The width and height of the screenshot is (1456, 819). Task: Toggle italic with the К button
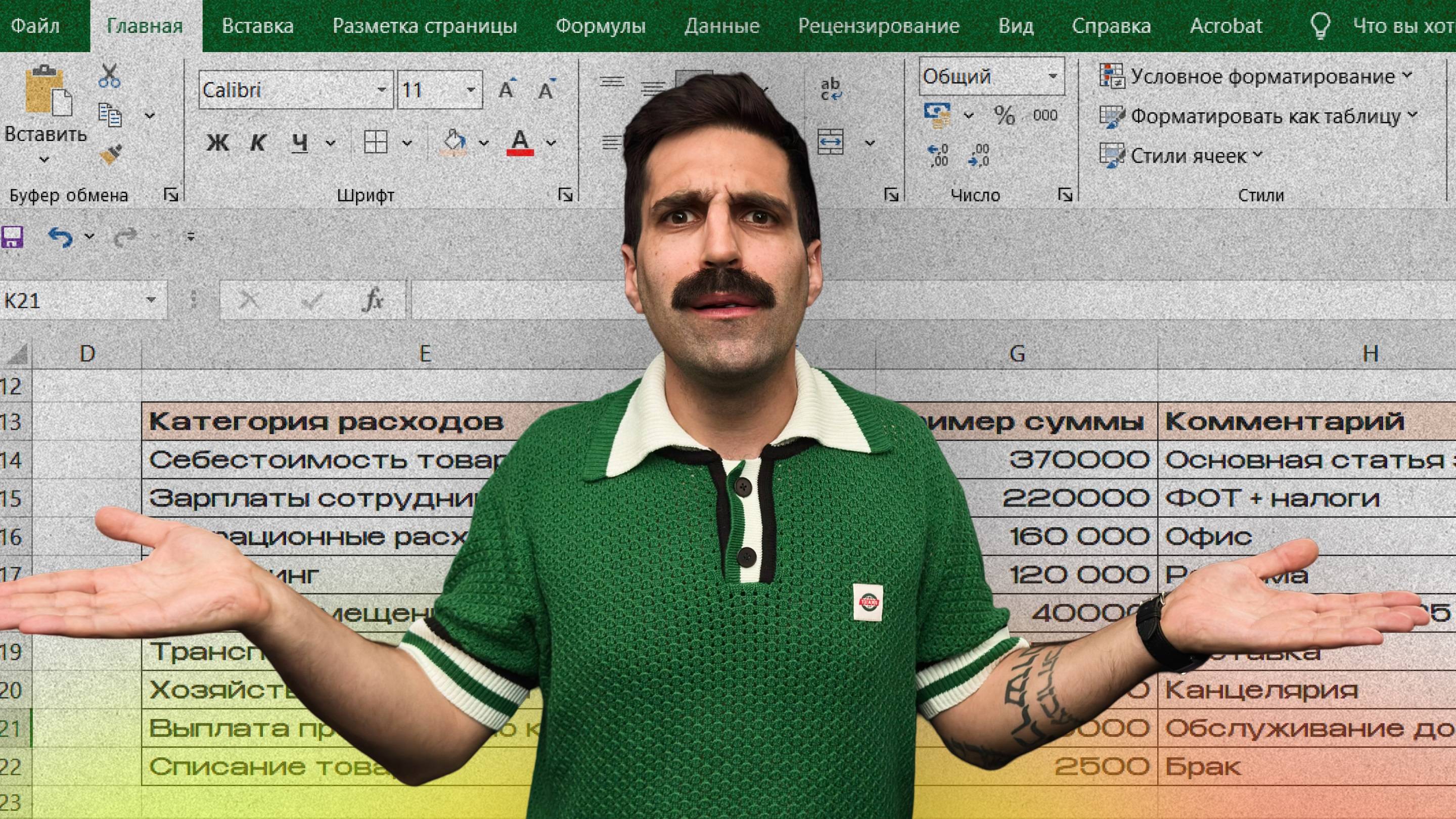tap(258, 143)
